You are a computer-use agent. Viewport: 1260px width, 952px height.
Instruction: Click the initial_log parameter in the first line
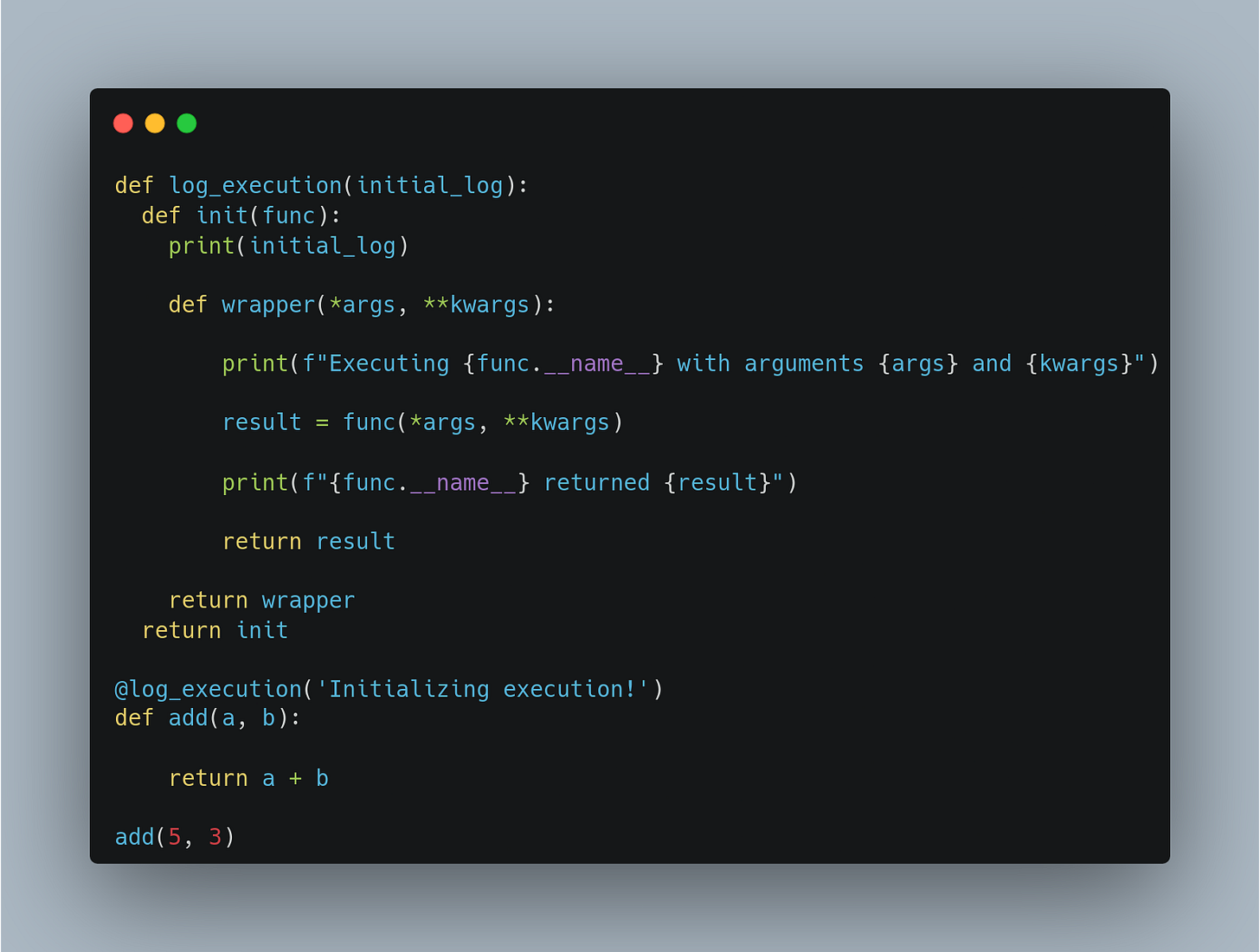click(429, 186)
